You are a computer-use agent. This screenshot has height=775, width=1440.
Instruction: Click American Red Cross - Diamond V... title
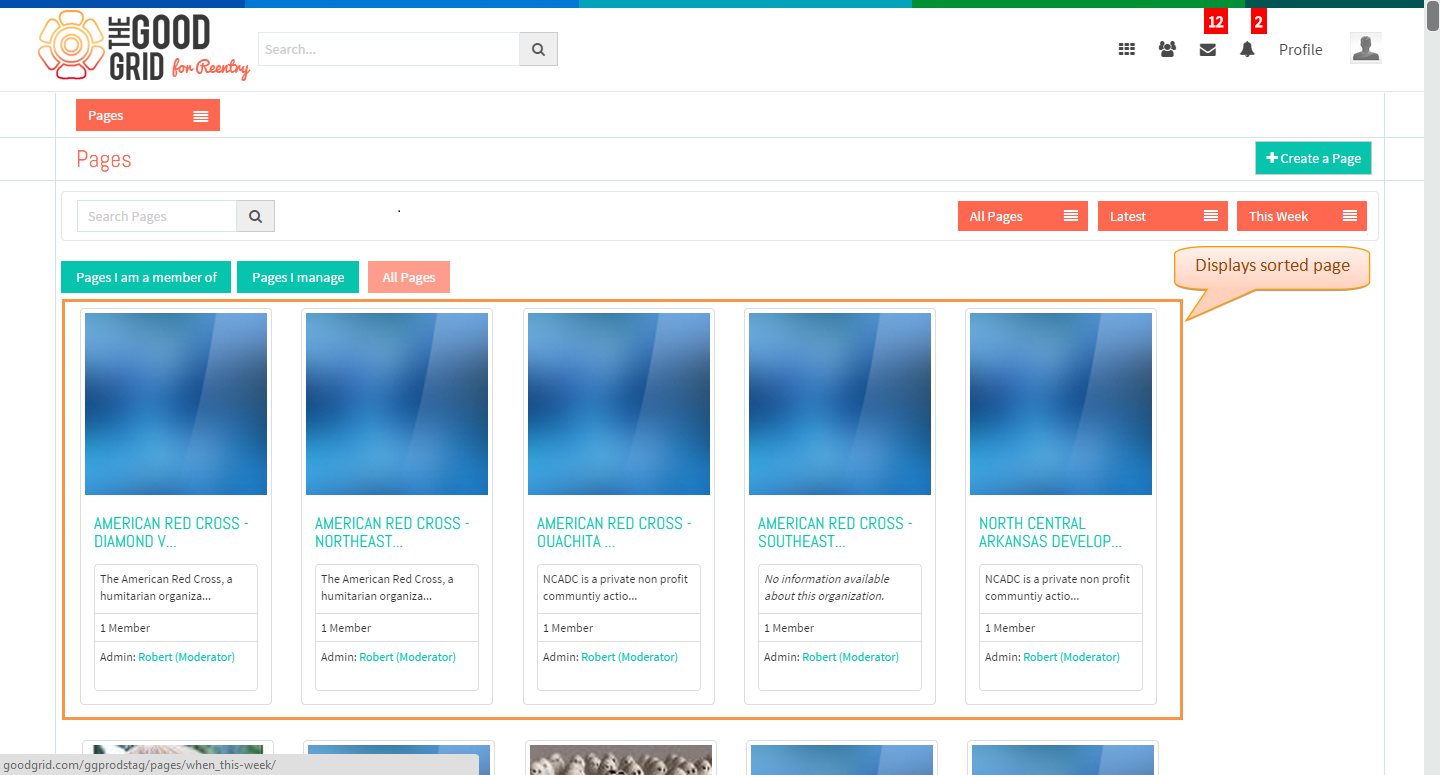[171, 532]
